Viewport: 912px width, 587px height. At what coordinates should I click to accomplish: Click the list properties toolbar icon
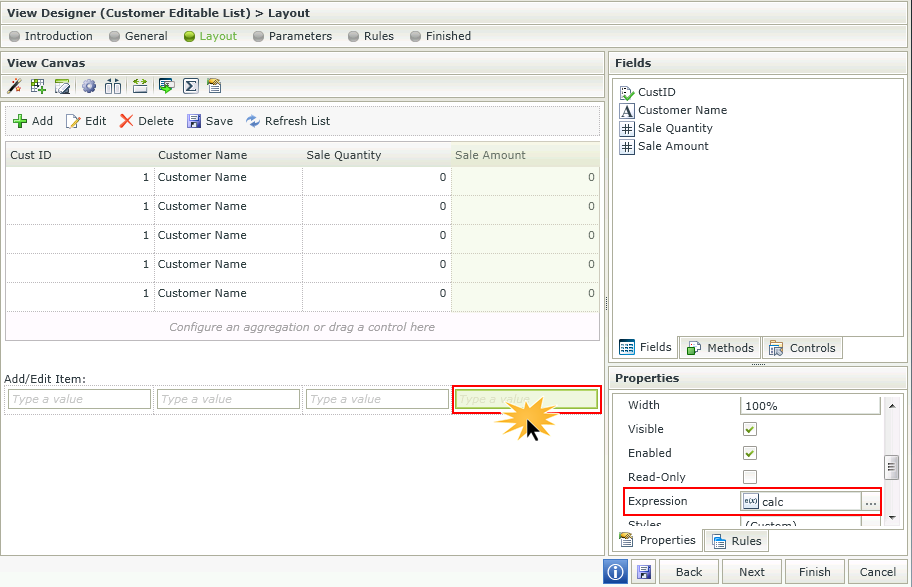click(214, 86)
